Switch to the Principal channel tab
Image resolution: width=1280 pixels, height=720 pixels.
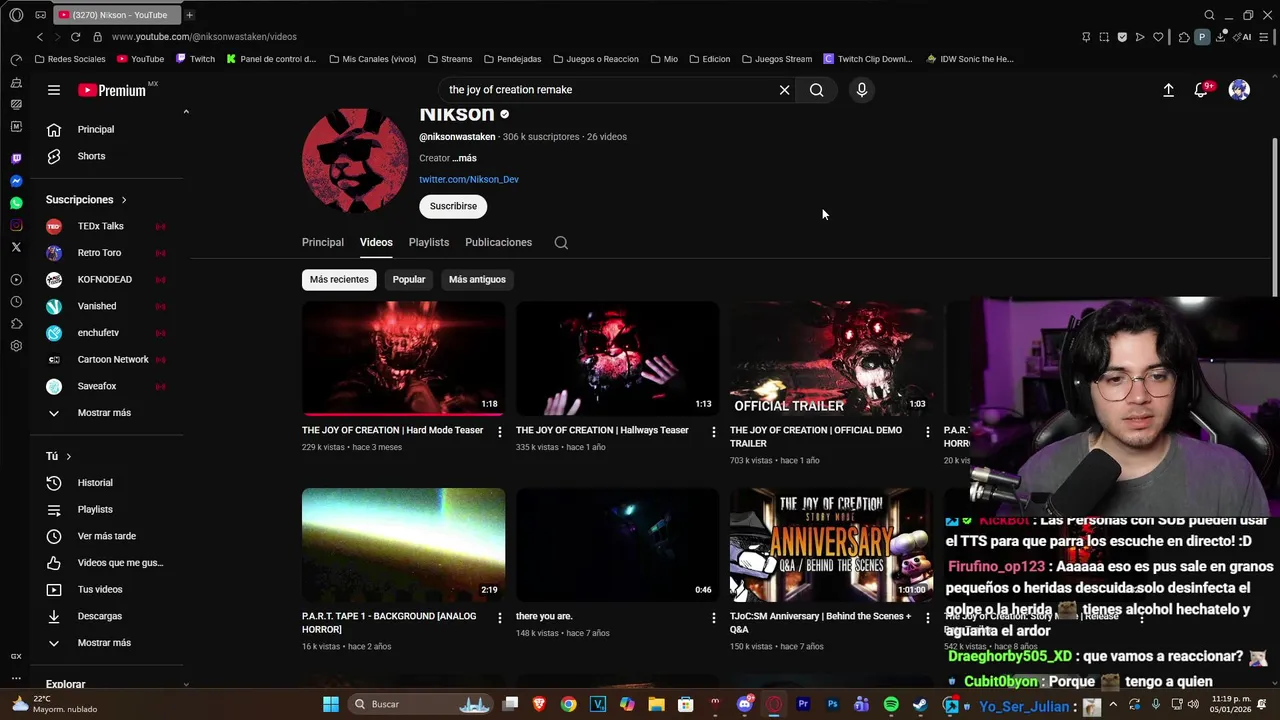(323, 242)
